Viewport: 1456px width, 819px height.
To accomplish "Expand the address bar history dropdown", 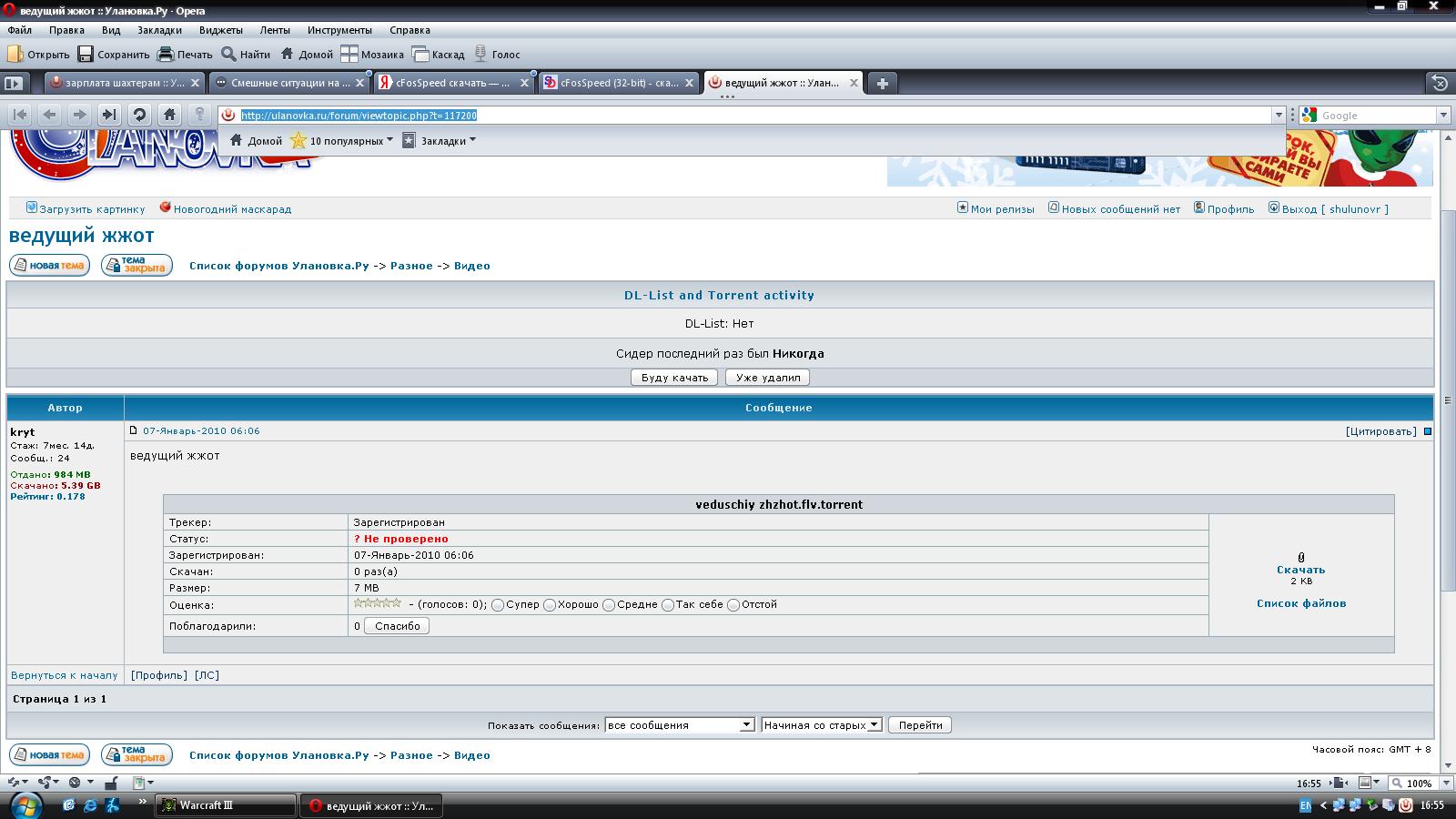I will pos(1279,116).
